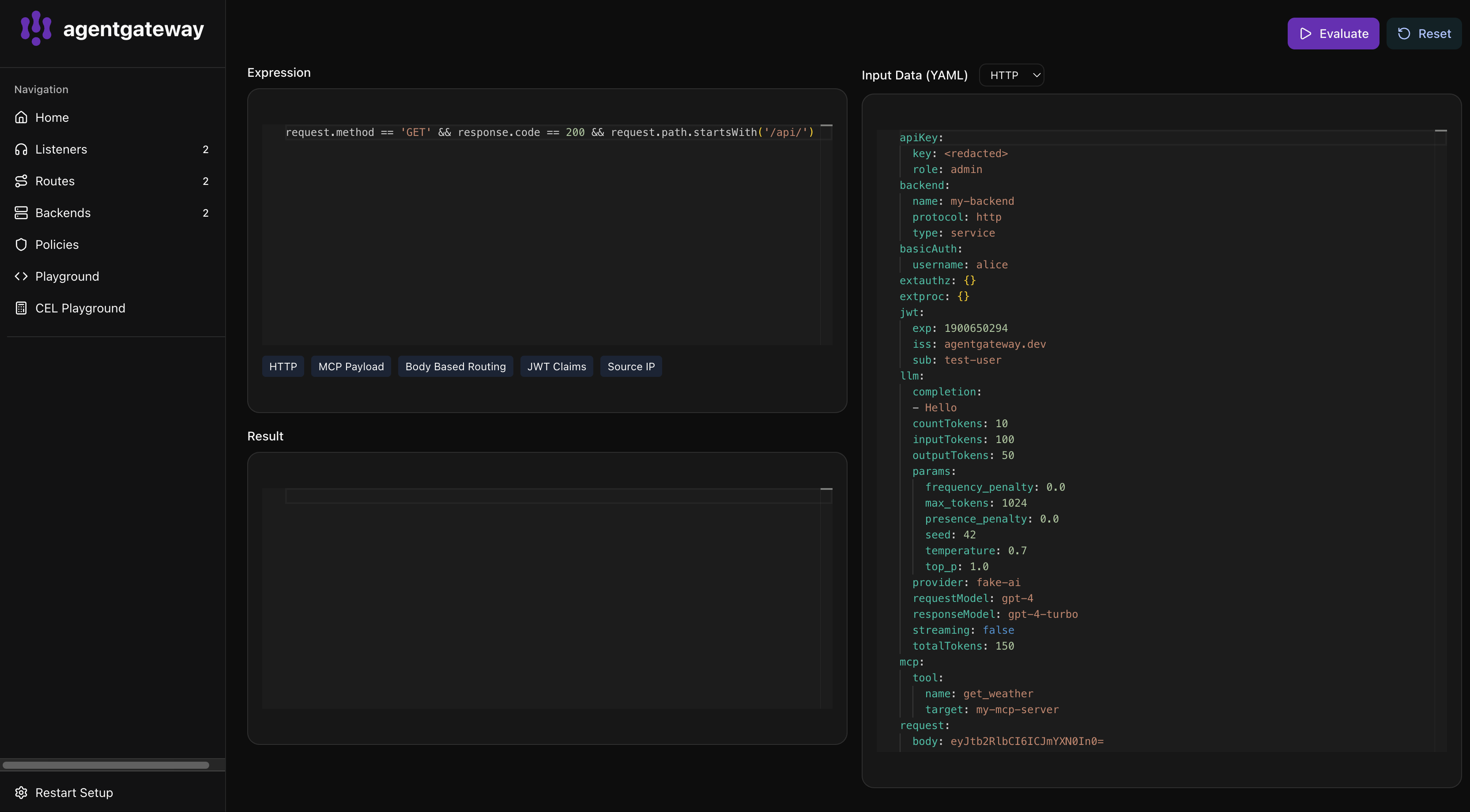Click the Listeners headphones icon
This screenshot has height=812, width=1470.
(21, 149)
